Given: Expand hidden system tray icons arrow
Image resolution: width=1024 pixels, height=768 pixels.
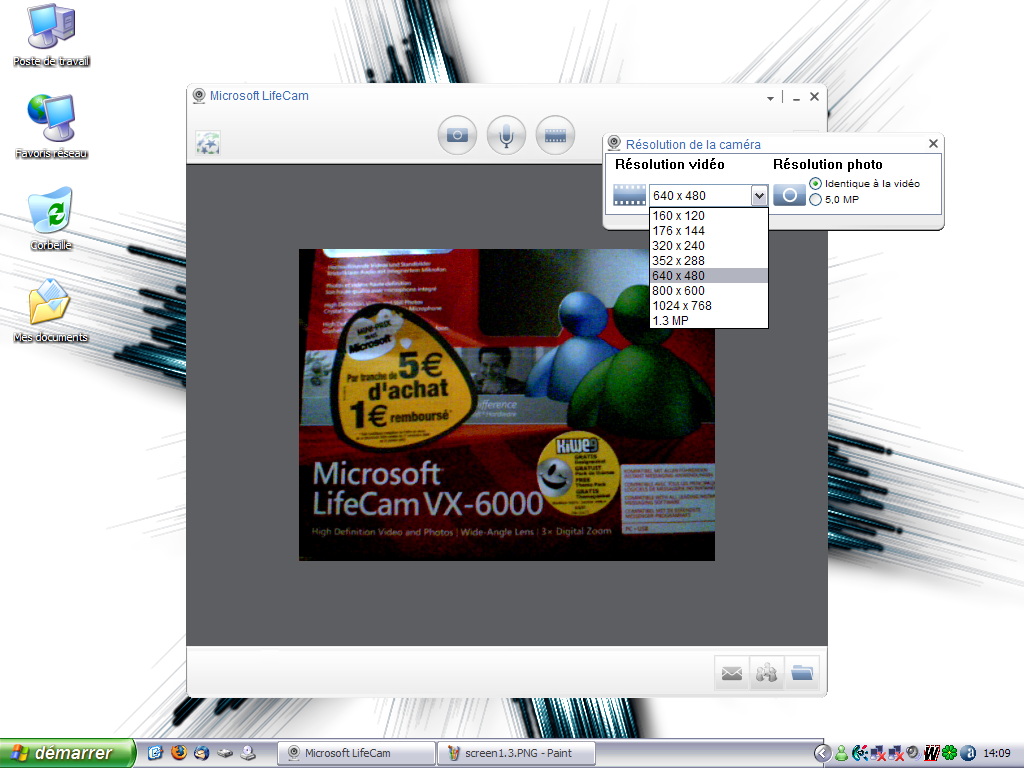Looking at the screenshot, I should click(823, 754).
